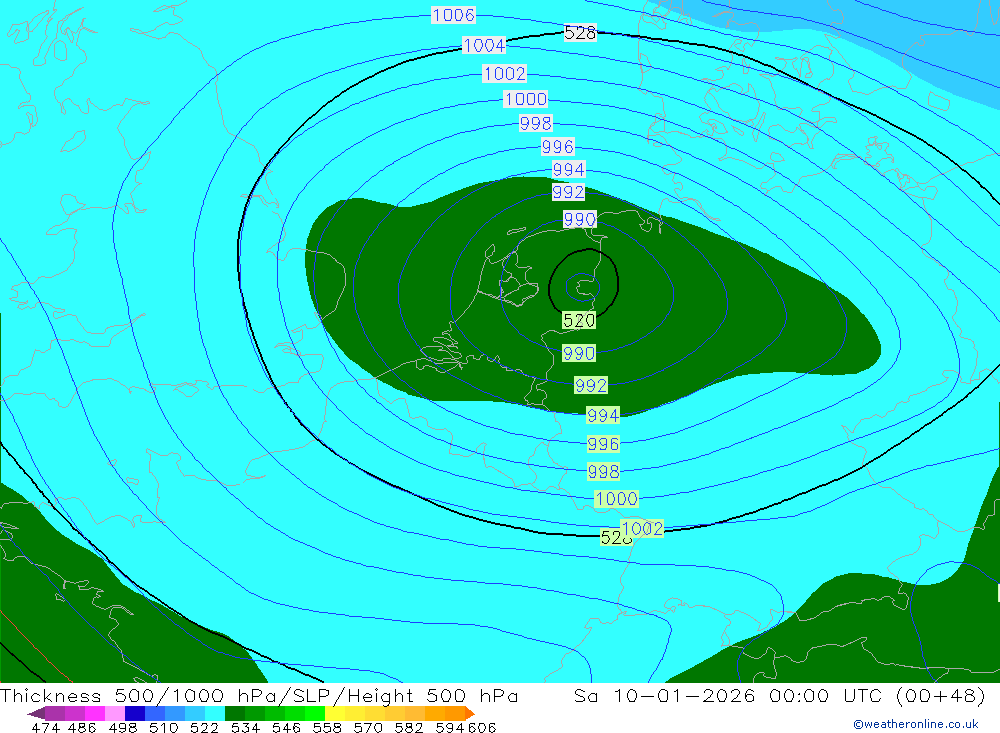This screenshot has width=1000, height=733.
Task: Click the 594 legend value
Action: [450, 727]
